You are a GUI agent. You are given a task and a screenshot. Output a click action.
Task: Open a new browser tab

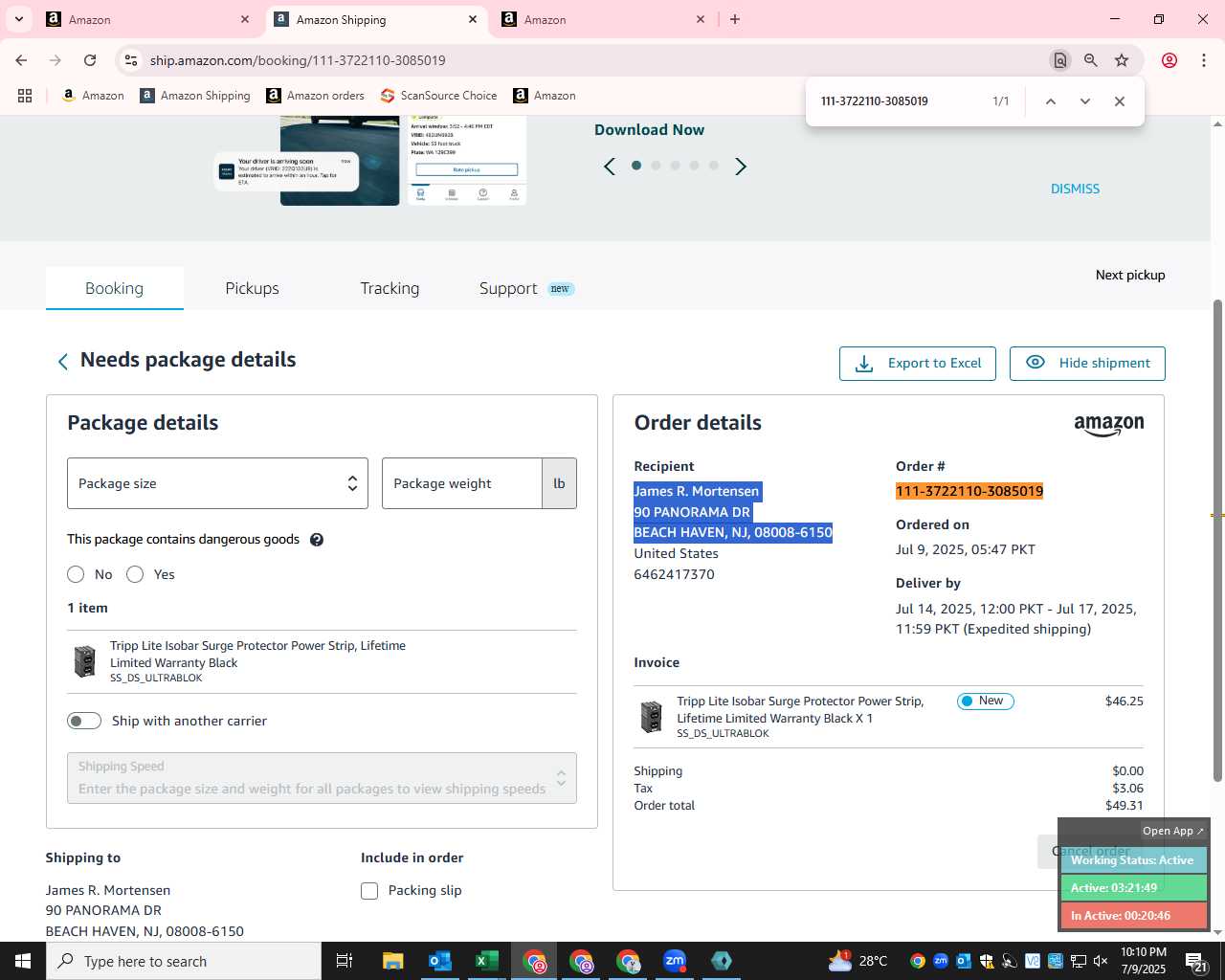tap(735, 19)
